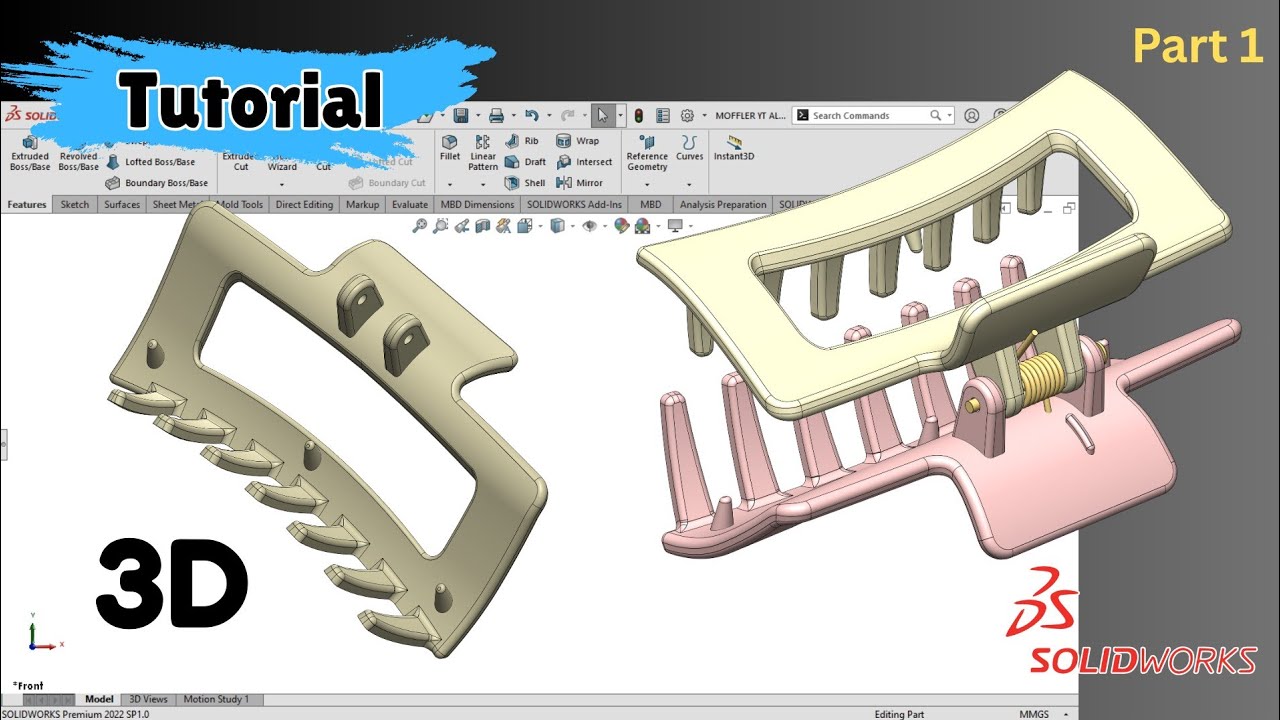Click the Save icon
Screen dimensions: 1280x720
tap(461, 116)
